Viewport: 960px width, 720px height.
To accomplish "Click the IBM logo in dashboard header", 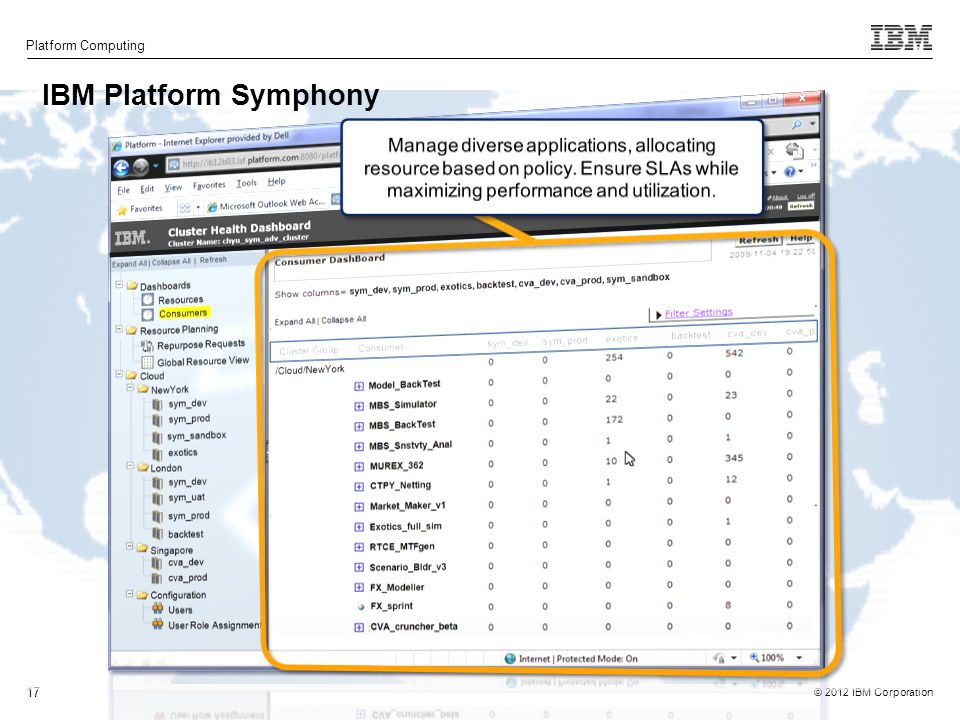I will pos(132,238).
